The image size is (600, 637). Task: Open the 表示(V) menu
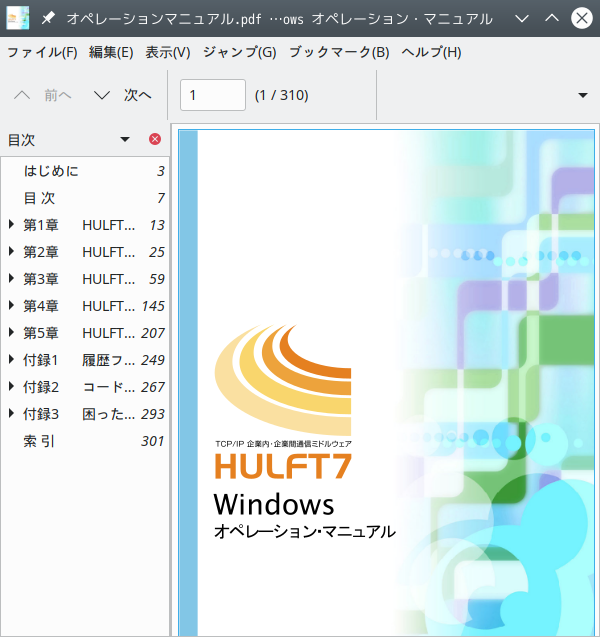point(168,52)
